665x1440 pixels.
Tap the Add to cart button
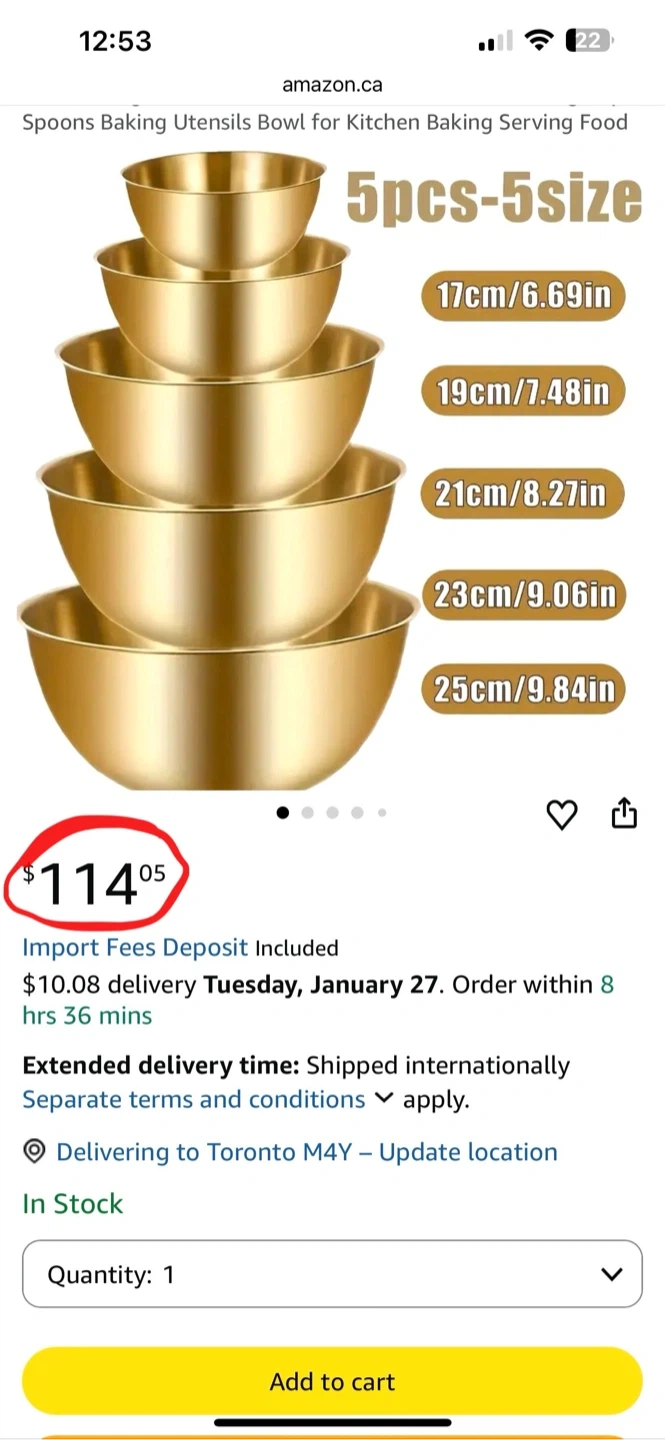[x=332, y=1381]
